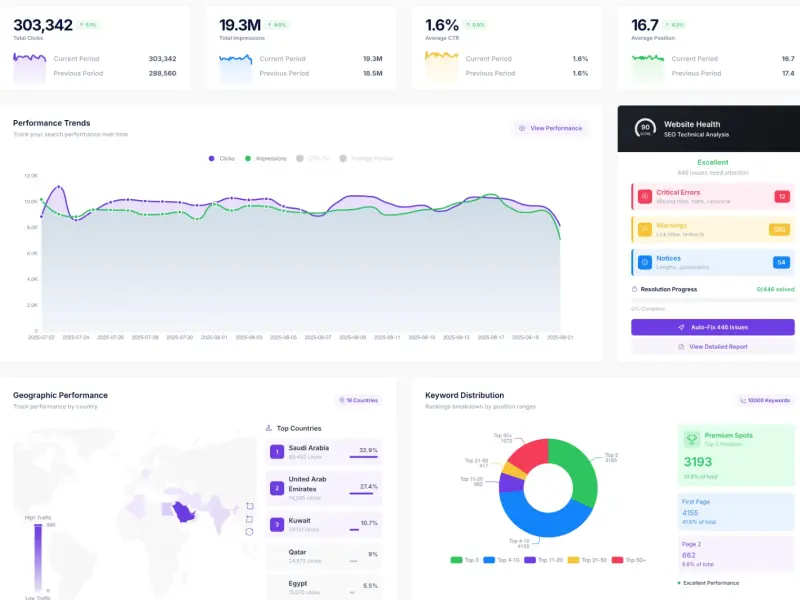Show the Average Position series in legend
The image size is (800, 600).
[366, 159]
